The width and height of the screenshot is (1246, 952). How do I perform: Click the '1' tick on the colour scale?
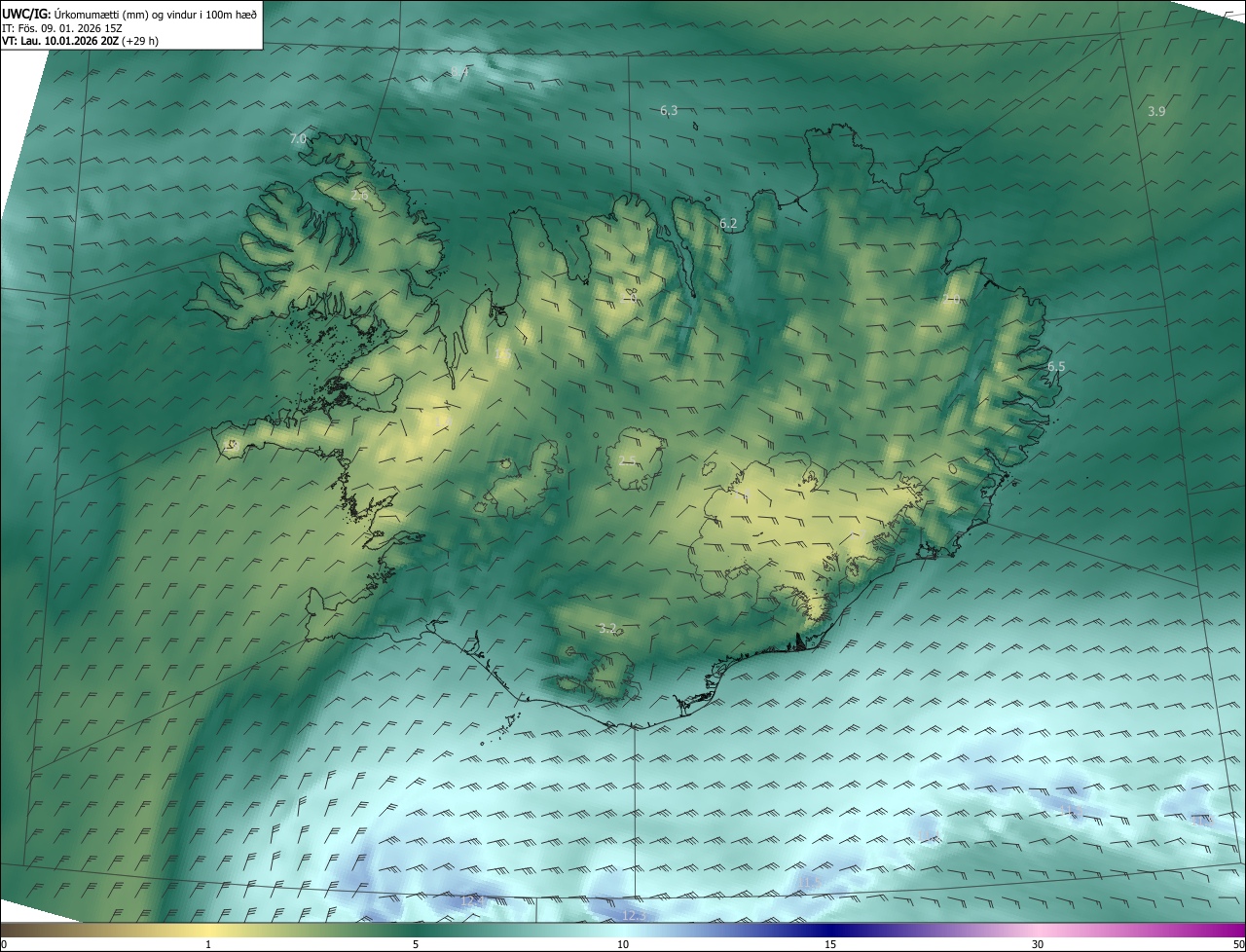pyautogui.click(x=208, y=944)
